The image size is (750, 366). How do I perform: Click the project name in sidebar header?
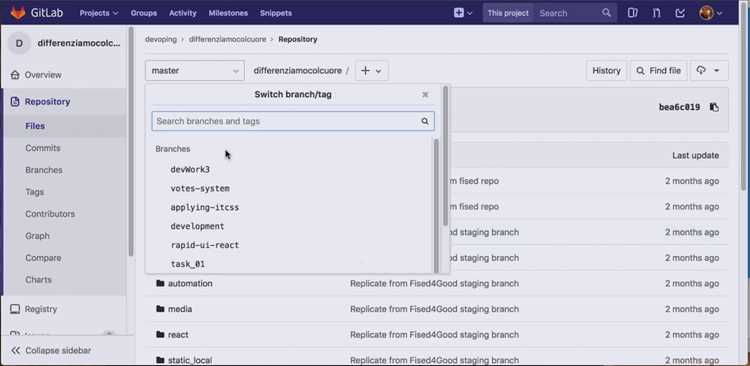(x=79, y=44)
